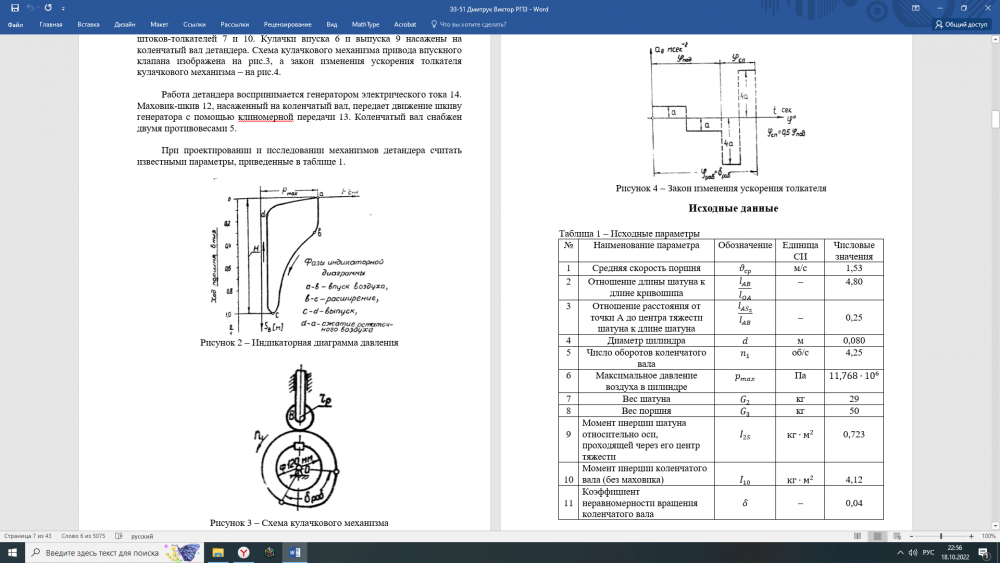Viewport: 1000px width, 563px height.
Task: Click the Word icon on the taskbar
Action: pos(295,553)
